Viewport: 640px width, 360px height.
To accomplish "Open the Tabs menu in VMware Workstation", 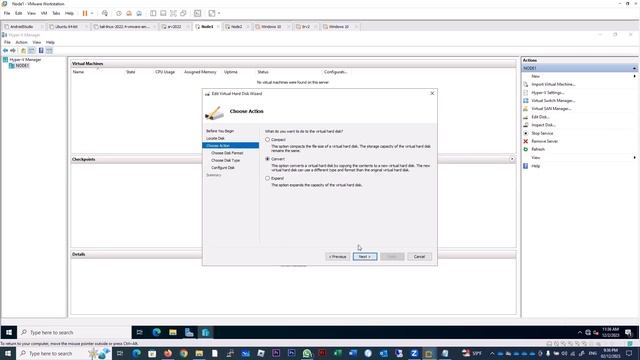I will pyautogui.click(x=56, y=13).
